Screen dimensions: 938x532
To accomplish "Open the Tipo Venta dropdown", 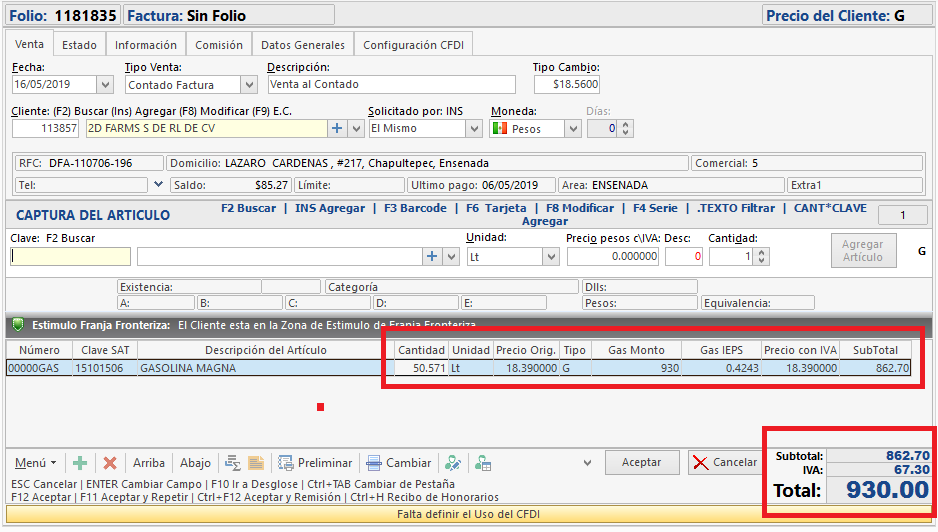I will pyautogui.click(x=248, y=85).
